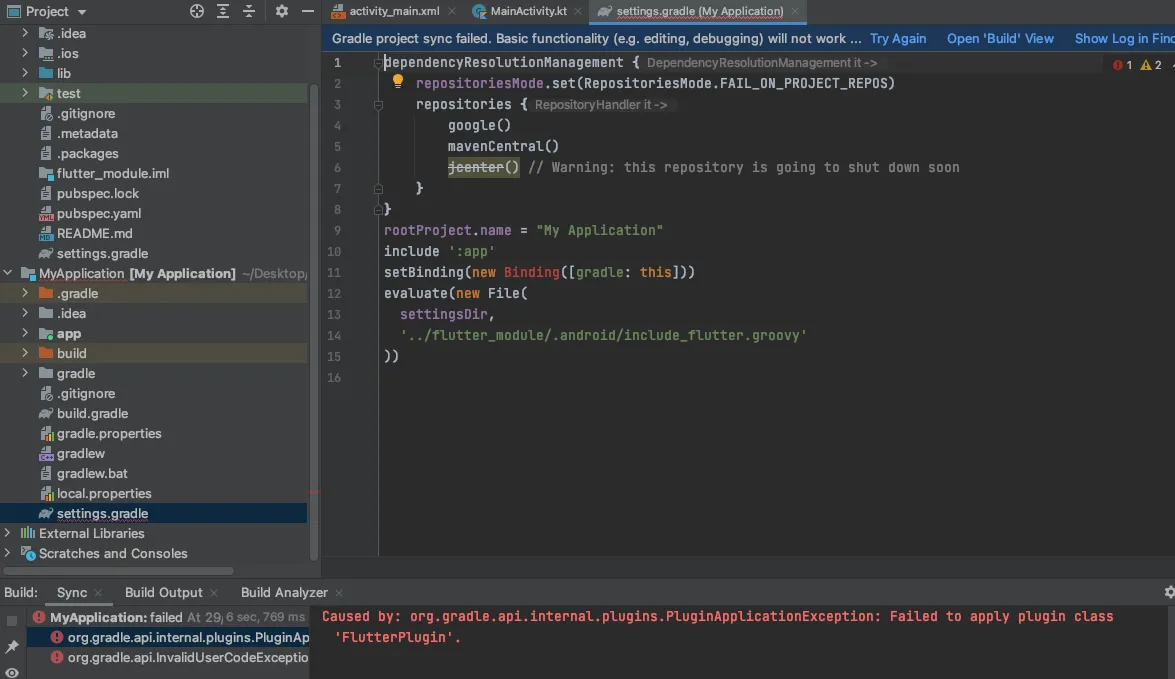Open the Build panel settings gear
1175x679 pixels.
1169,592
